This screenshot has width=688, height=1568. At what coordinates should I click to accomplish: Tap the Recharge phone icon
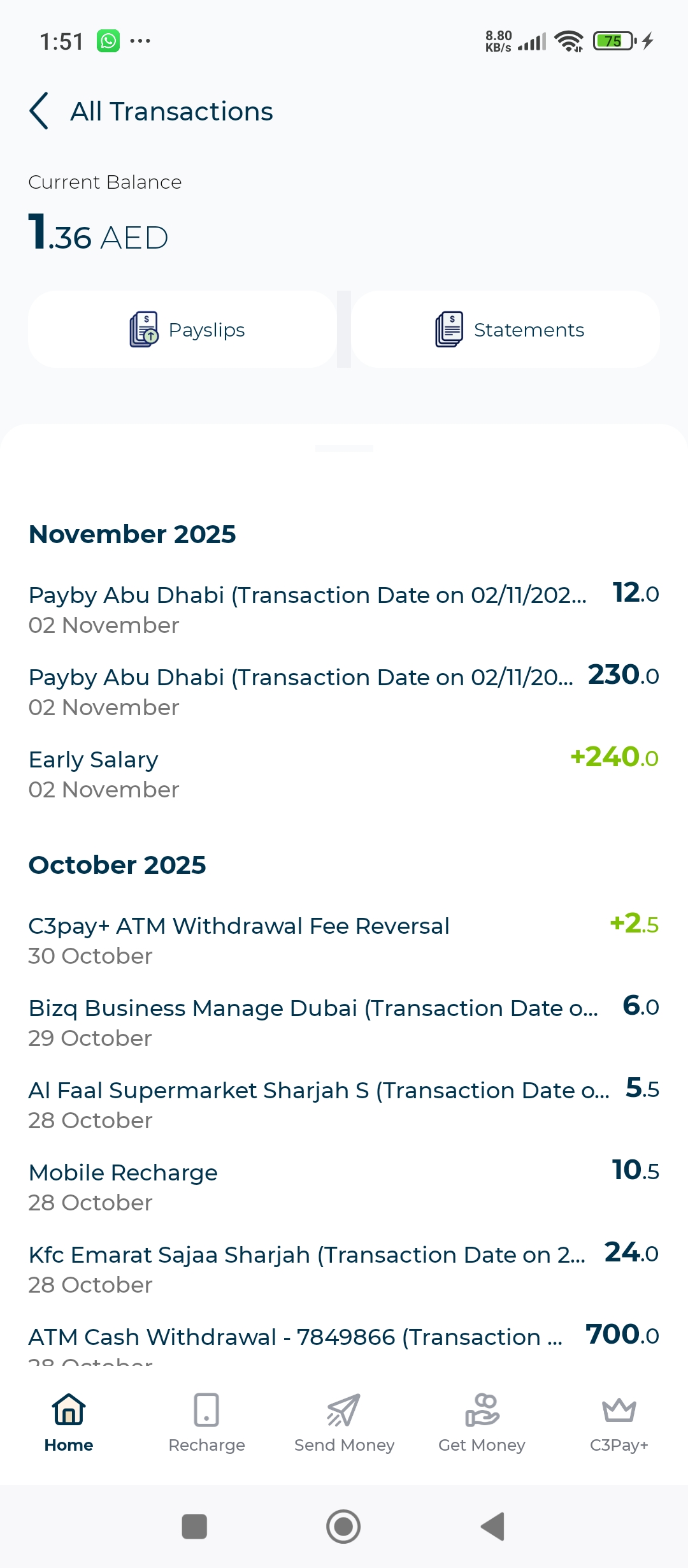click(x=206, y=1409)
